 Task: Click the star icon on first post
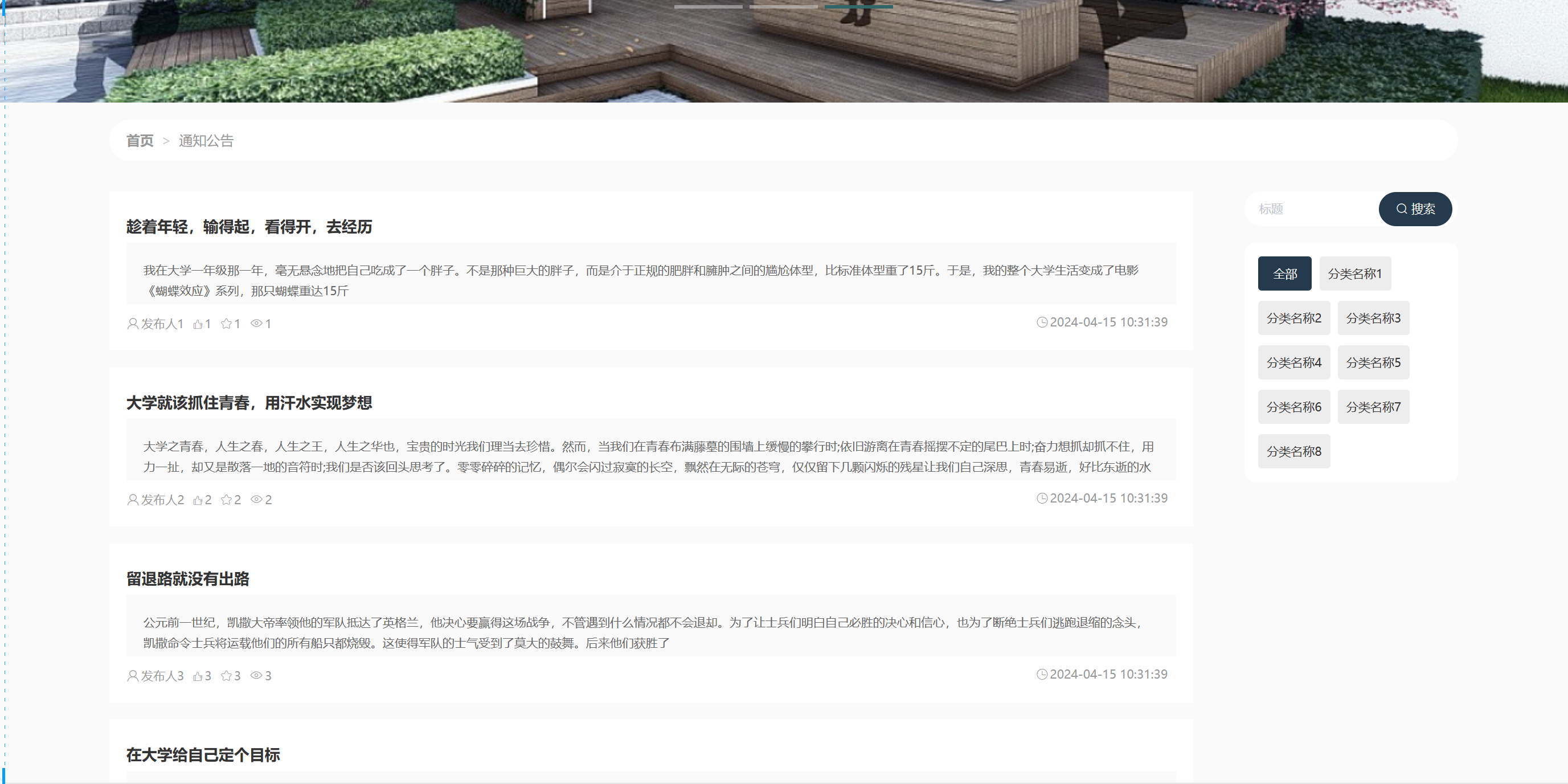tap(226, 324)
